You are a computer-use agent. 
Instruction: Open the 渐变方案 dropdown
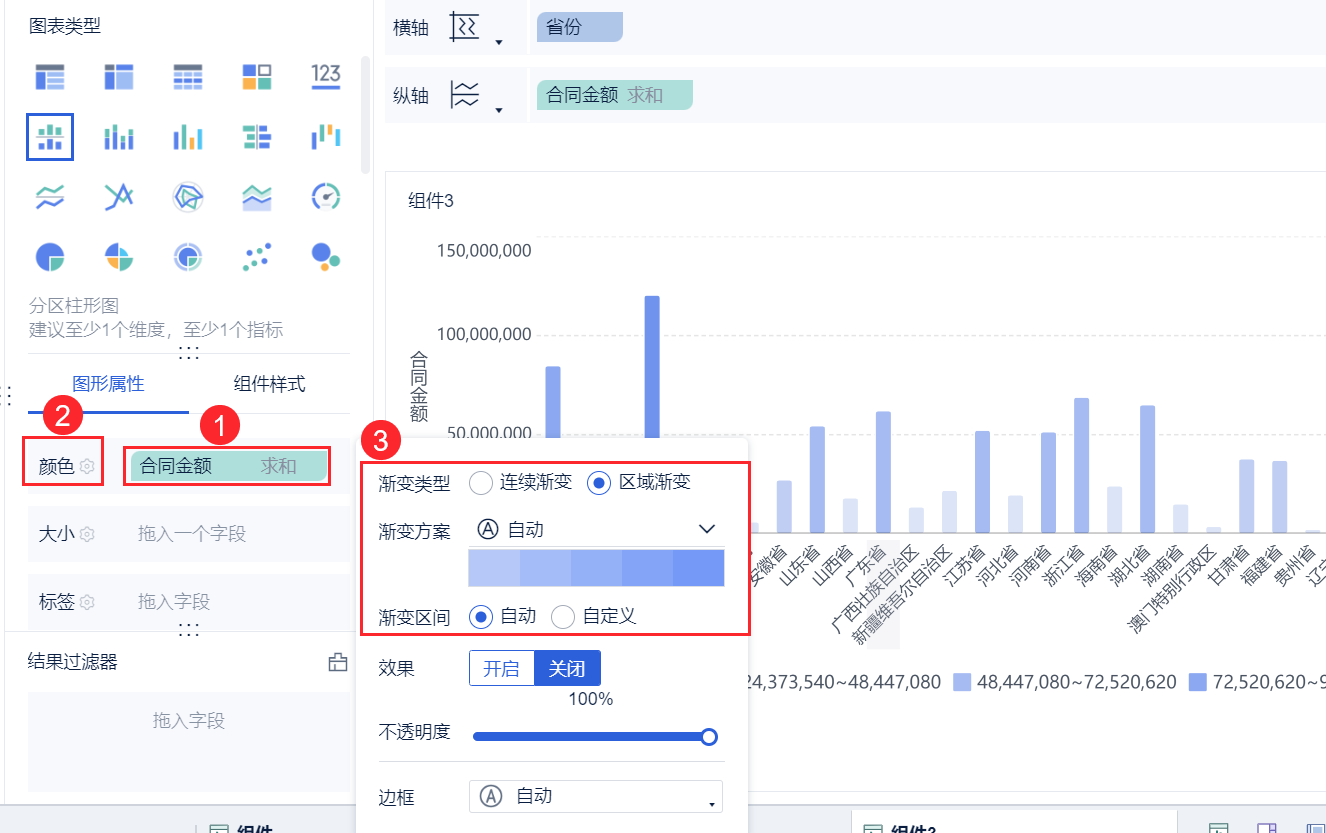click(596, 529)
